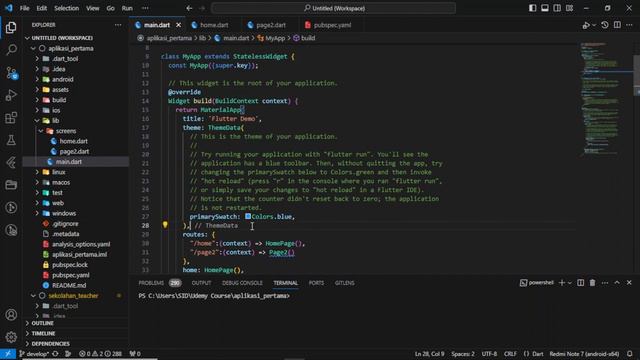640x360 pixels.
Task: Change line endings via CRLF
Action: coord(510,353)
